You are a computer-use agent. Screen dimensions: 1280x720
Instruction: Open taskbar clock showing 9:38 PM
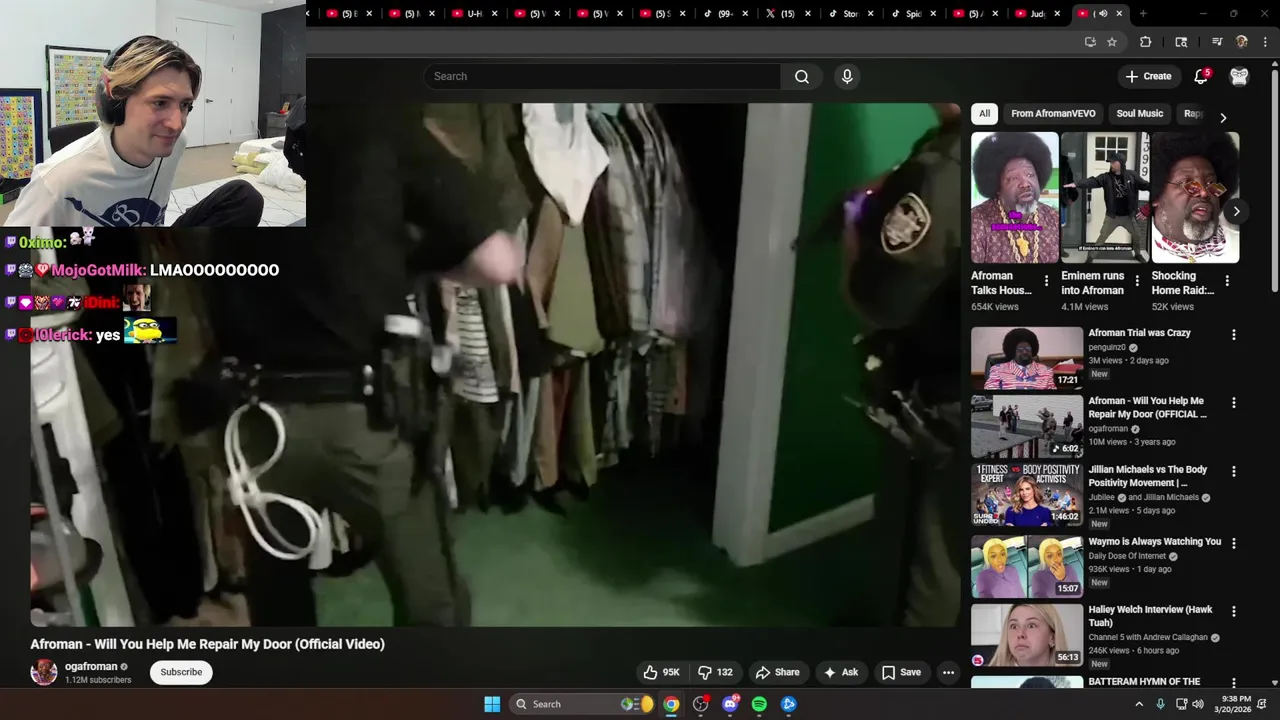tap(1235, 704)
